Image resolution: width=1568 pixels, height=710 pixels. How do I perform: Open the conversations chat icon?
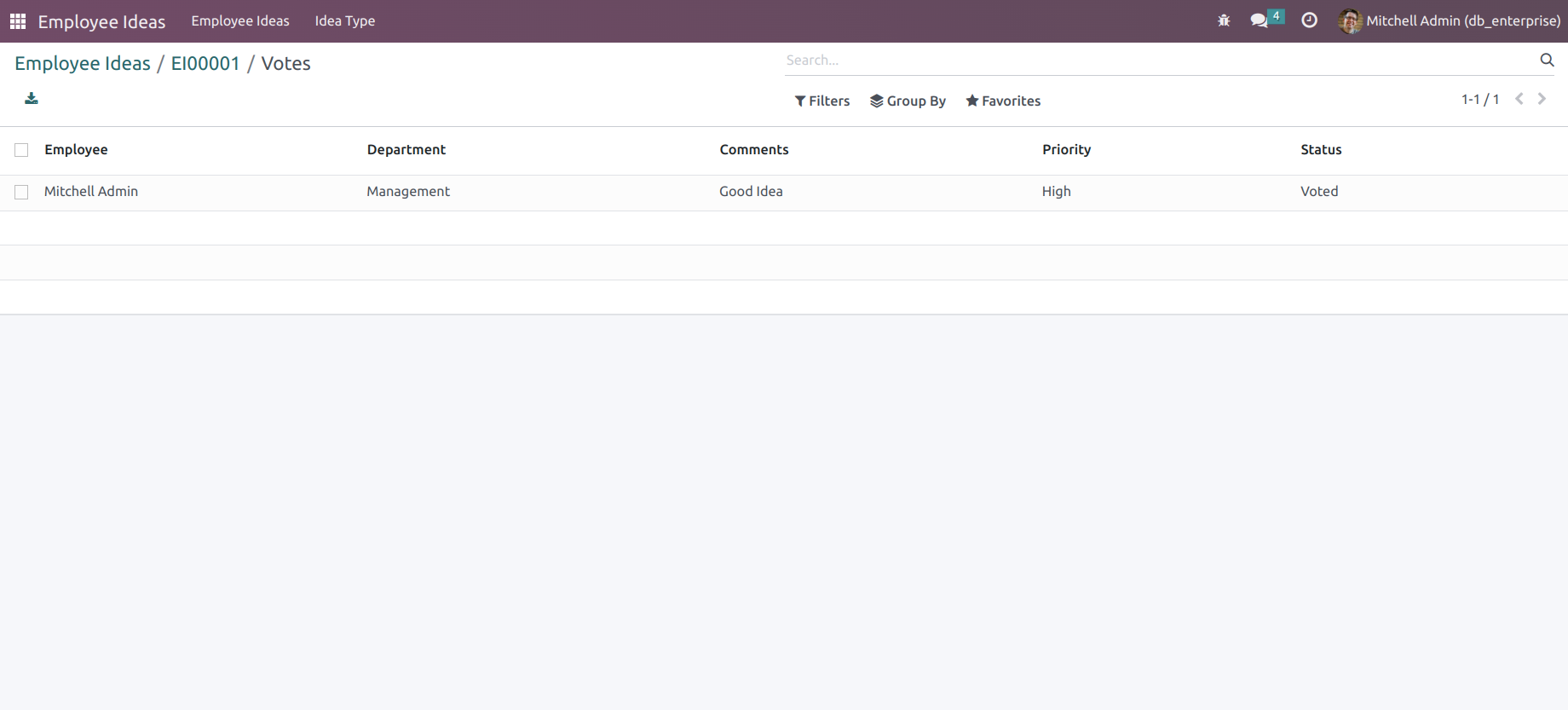[1260, 20]
